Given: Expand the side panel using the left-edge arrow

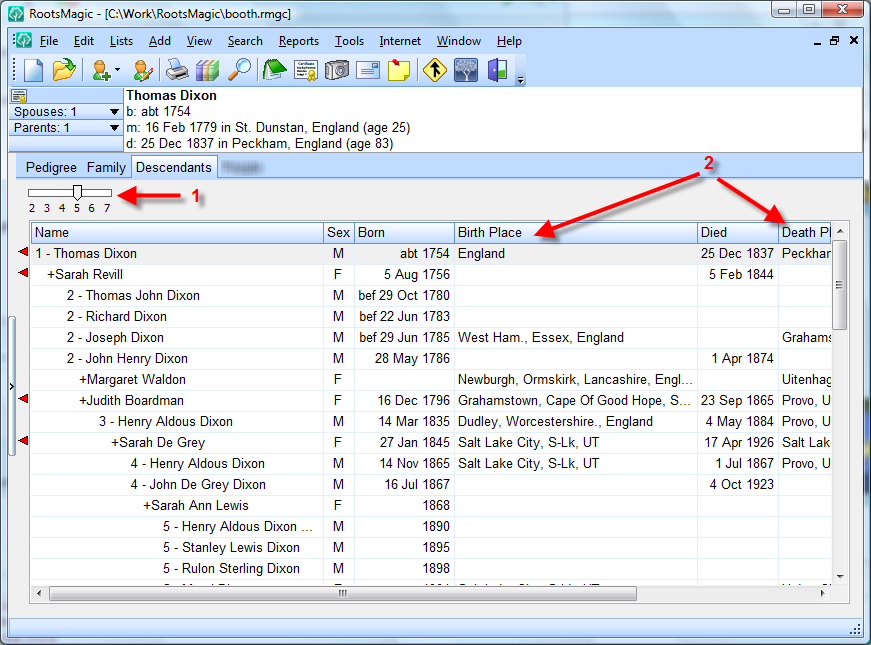Looking at the screenshot, I should 12,386.
